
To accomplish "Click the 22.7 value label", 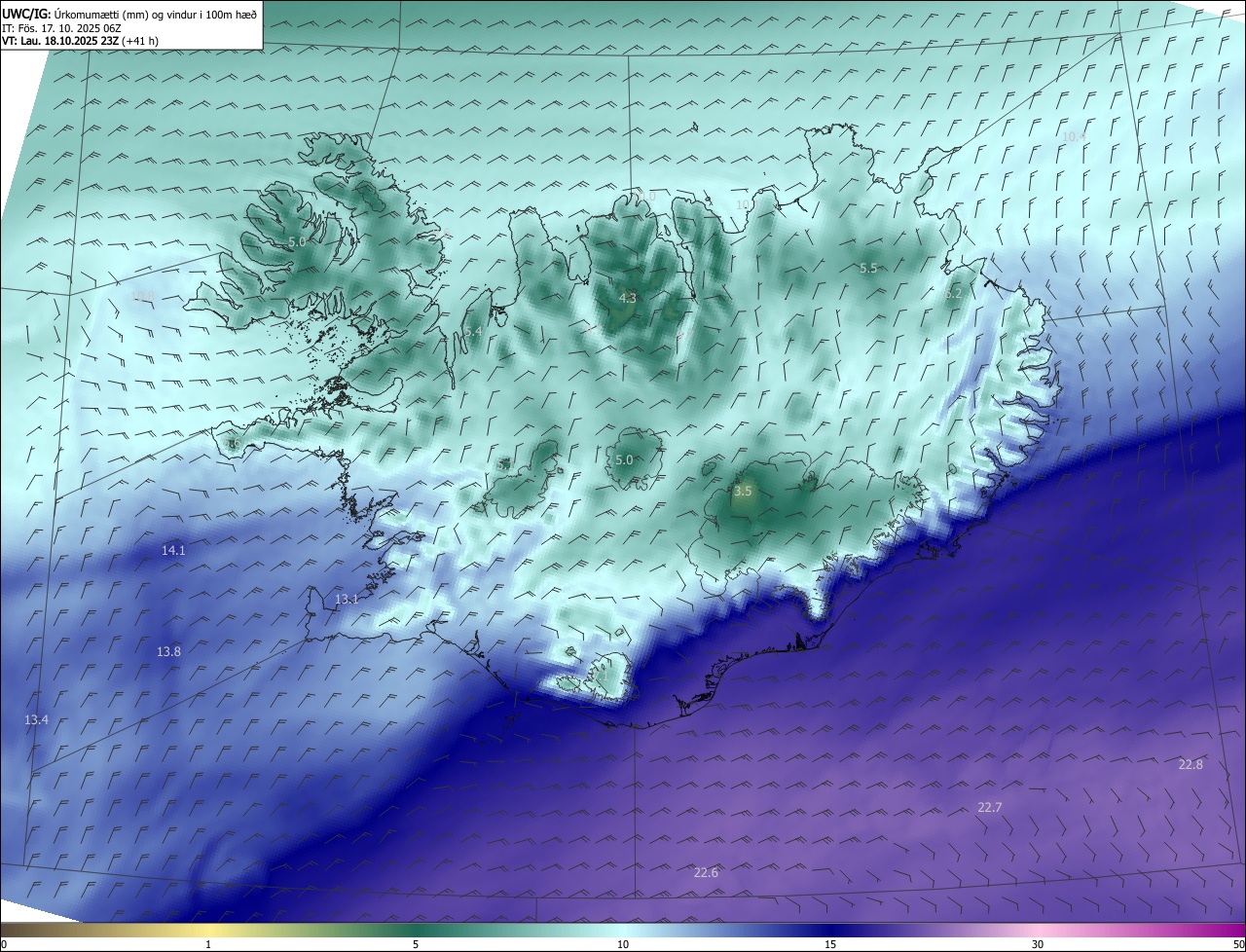I will 990,807.
